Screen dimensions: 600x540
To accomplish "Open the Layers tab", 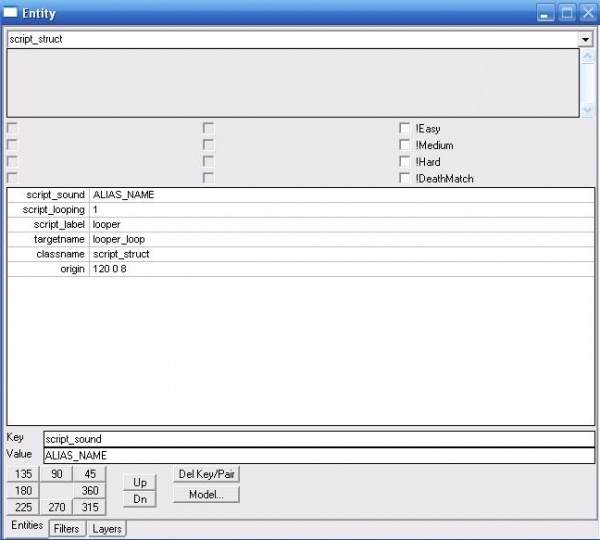I will click(107, 528).
